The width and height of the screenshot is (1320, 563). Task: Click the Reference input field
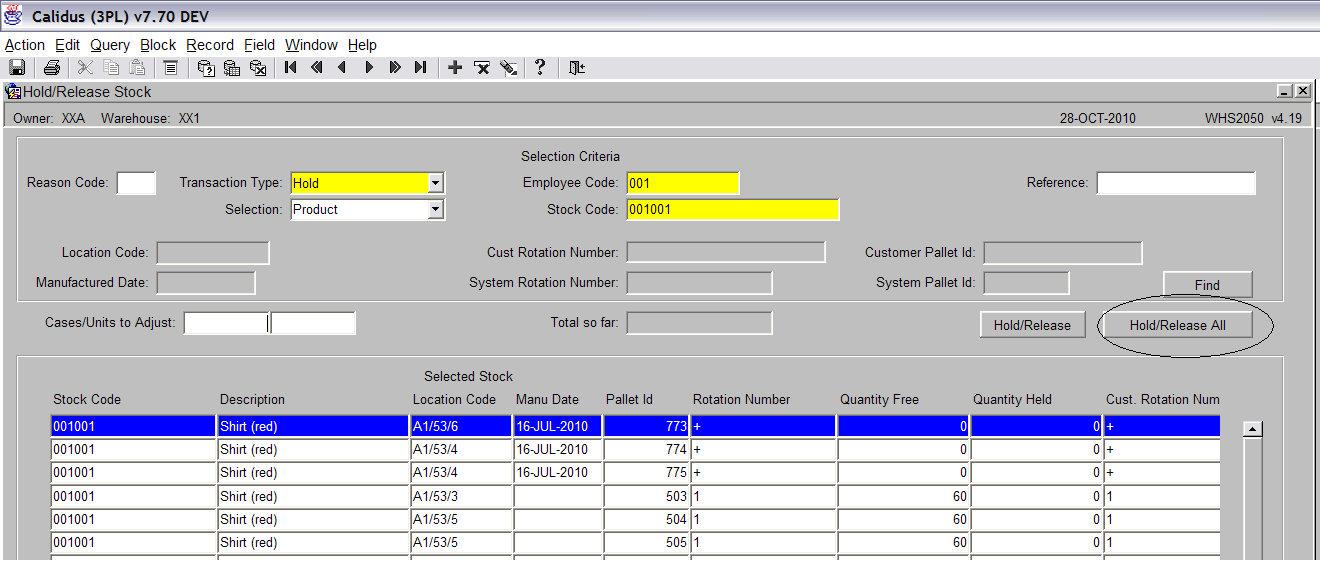[x=1176, y=183]
